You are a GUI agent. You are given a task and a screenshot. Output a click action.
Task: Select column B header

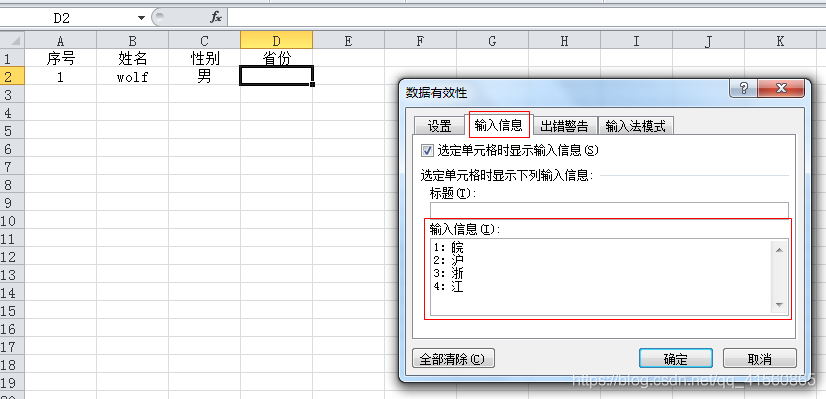pyautogui.click(x=132, y=41)
